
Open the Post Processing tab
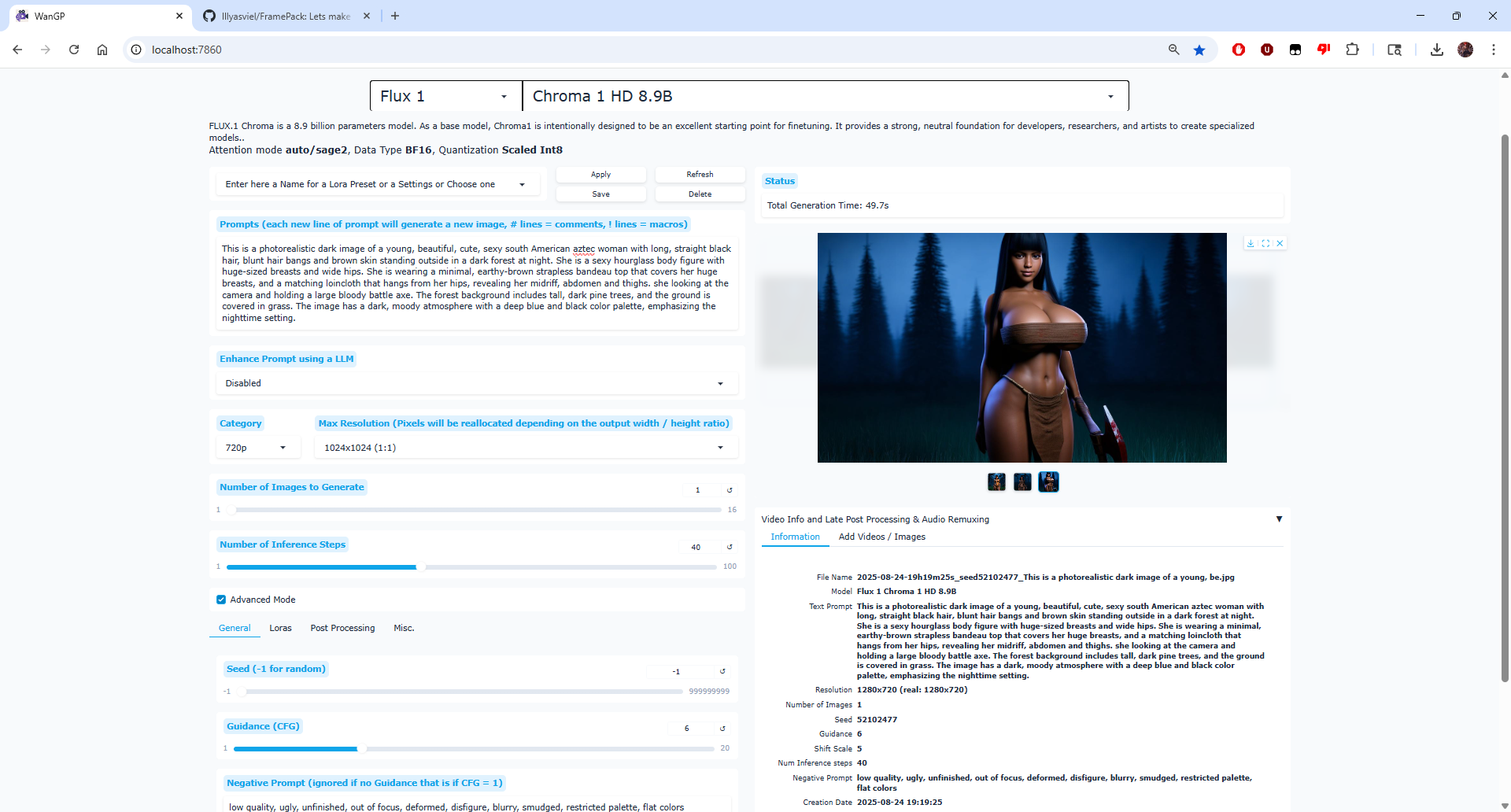(x=342, y=628)
